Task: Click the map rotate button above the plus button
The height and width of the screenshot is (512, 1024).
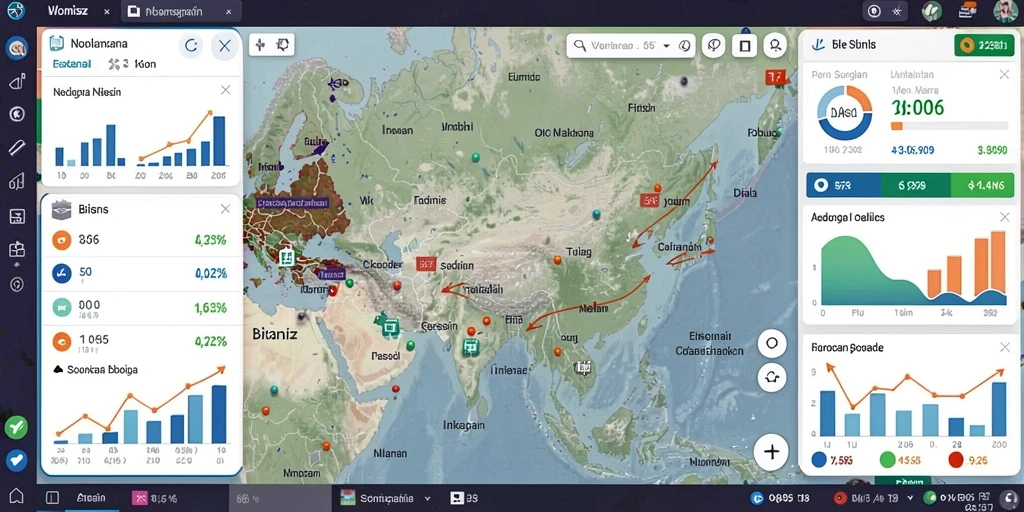Action: pyautogui.click(x=772, y=377)
